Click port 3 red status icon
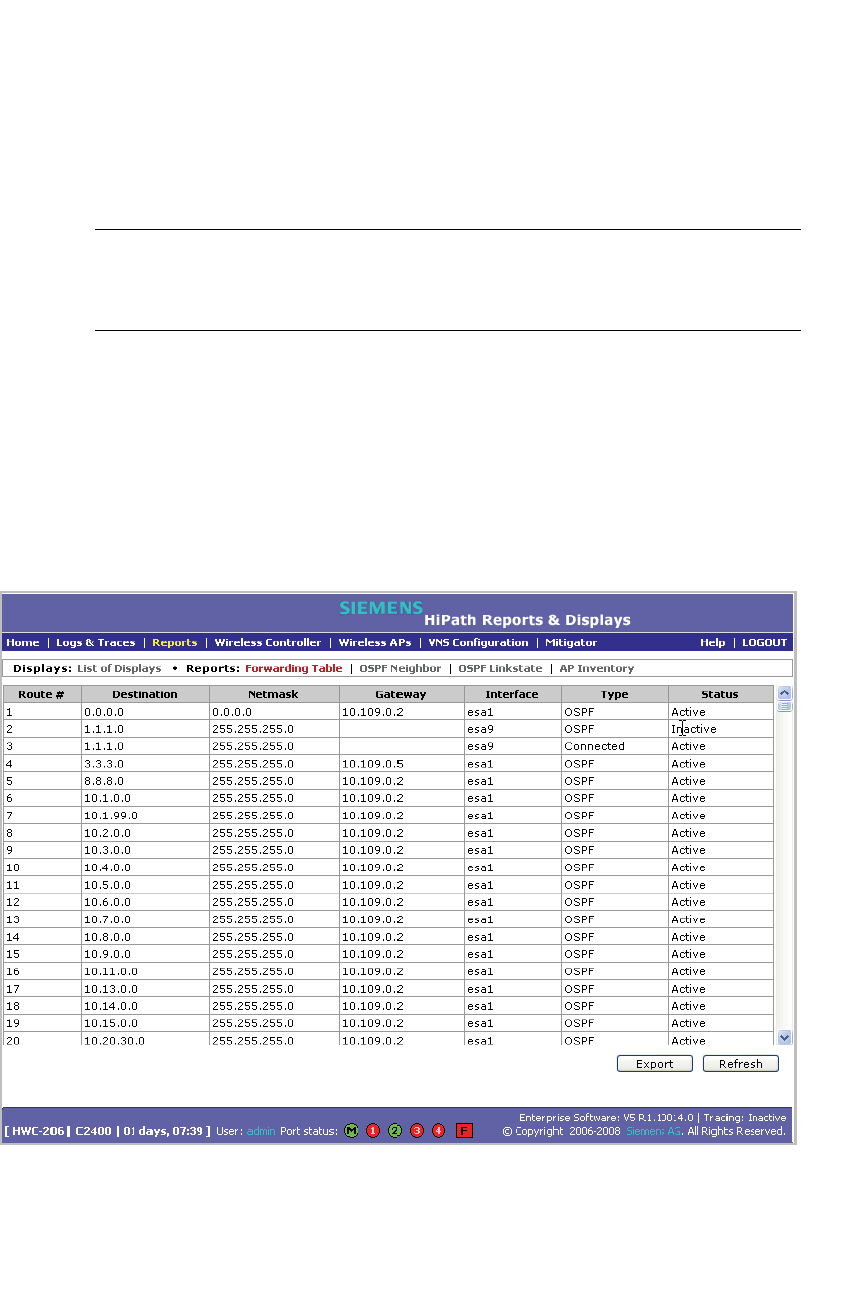This screenshot has height=1313, width=848. [x=417, y=1131]
